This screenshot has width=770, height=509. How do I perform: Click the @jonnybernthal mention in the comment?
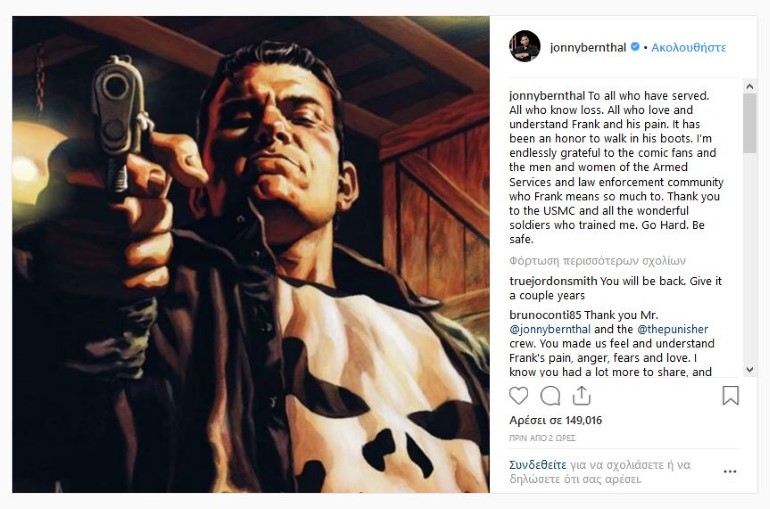552,328
